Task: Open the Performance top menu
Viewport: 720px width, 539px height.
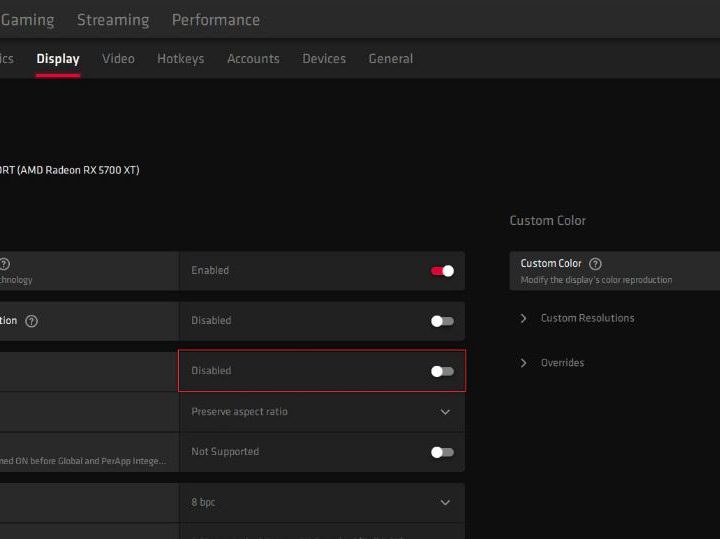Action: [216, 20]
